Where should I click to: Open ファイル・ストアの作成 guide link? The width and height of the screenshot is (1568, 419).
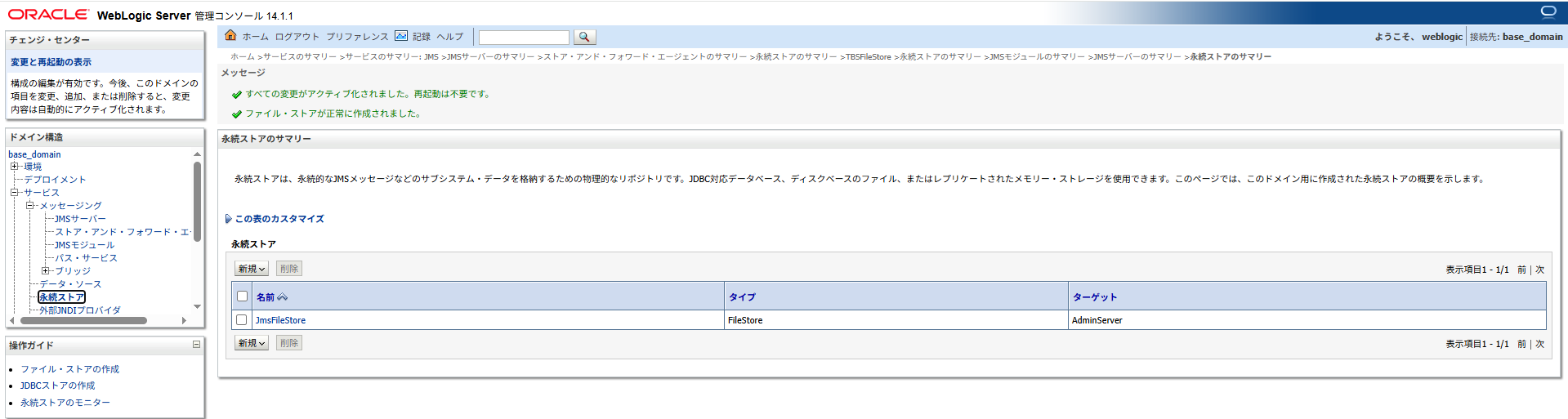pos(69,369)
